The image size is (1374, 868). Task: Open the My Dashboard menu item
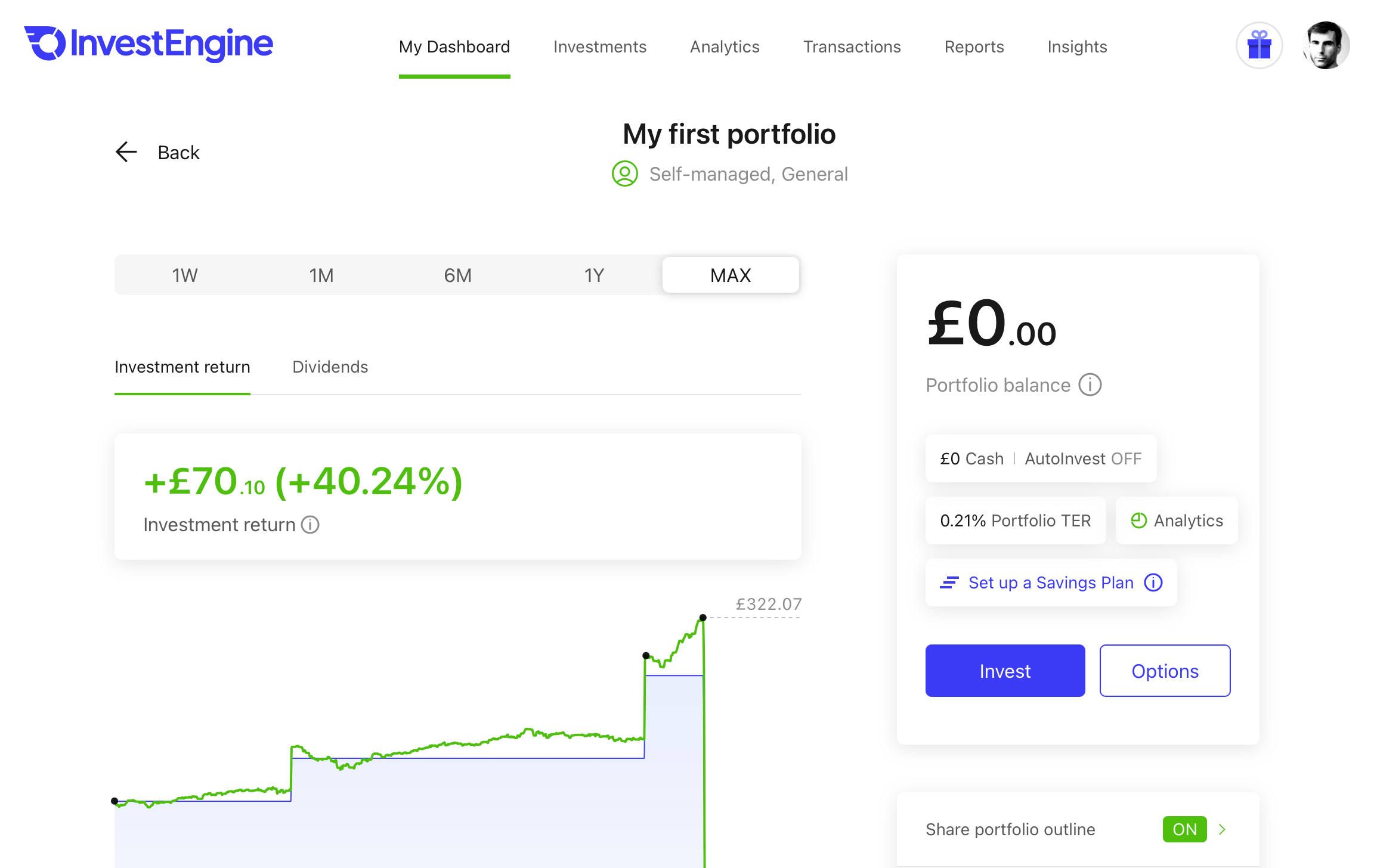(454, 46)
